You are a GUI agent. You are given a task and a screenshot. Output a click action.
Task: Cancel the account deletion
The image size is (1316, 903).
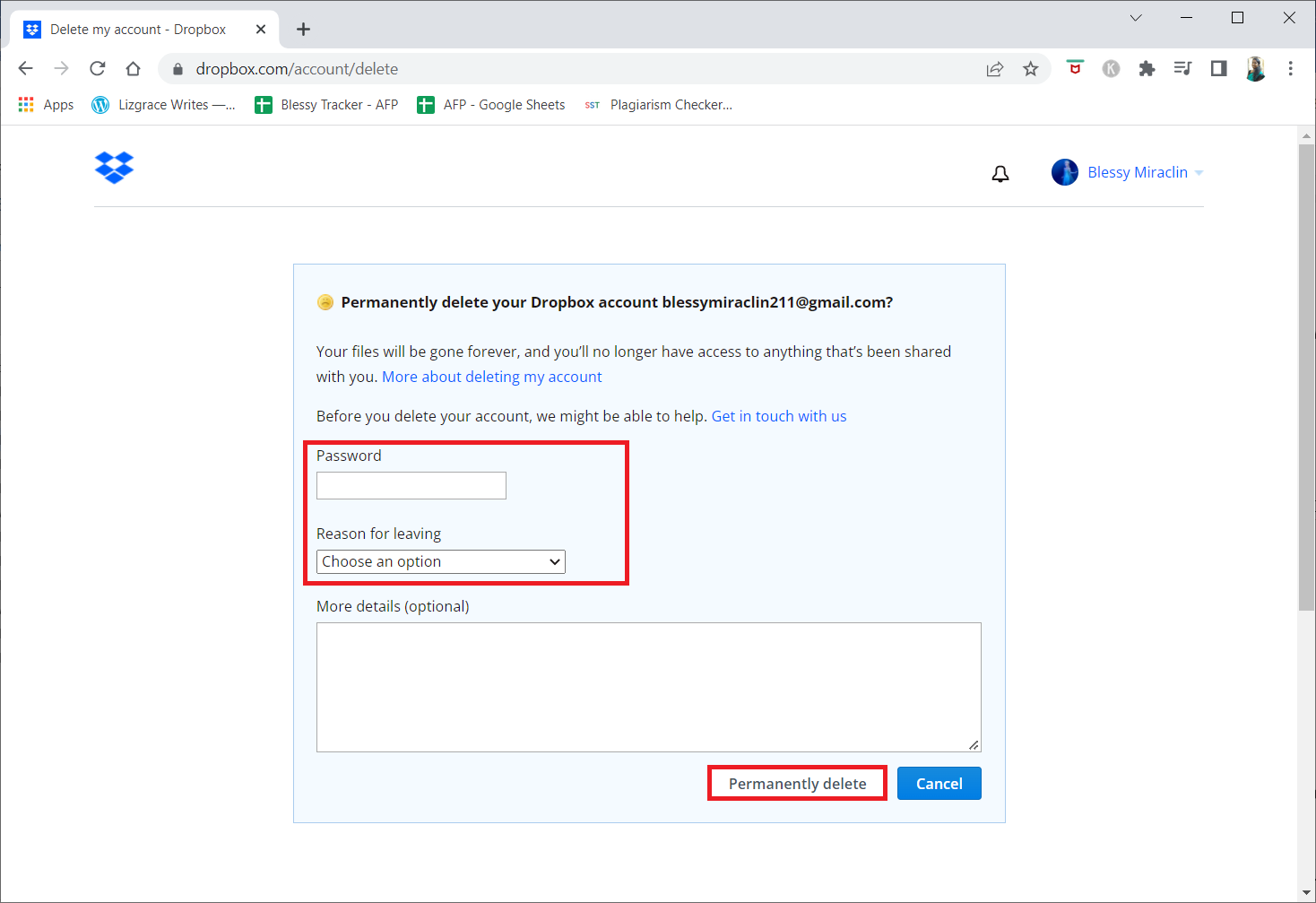tap(939, 784)
